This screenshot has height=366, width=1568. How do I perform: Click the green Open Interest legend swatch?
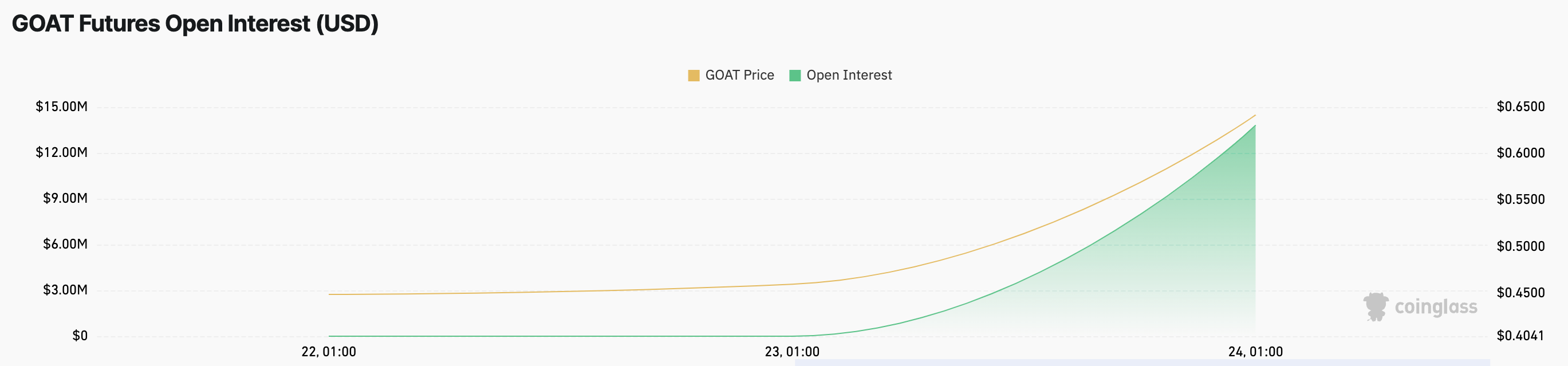794,76
